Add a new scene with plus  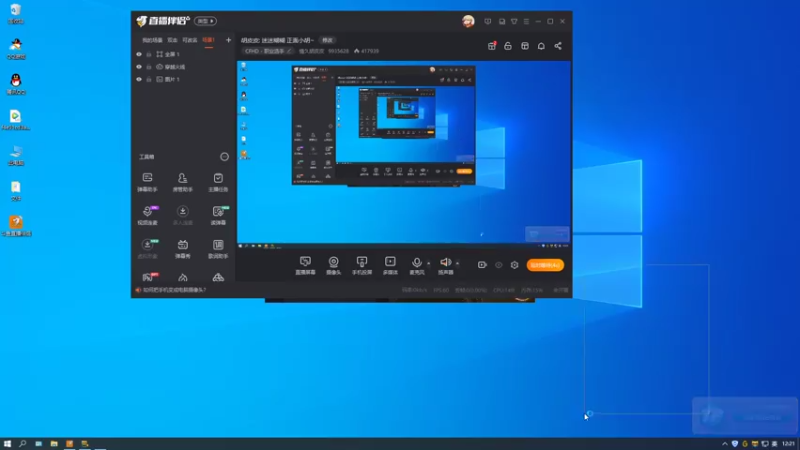[x=228, y=40]
